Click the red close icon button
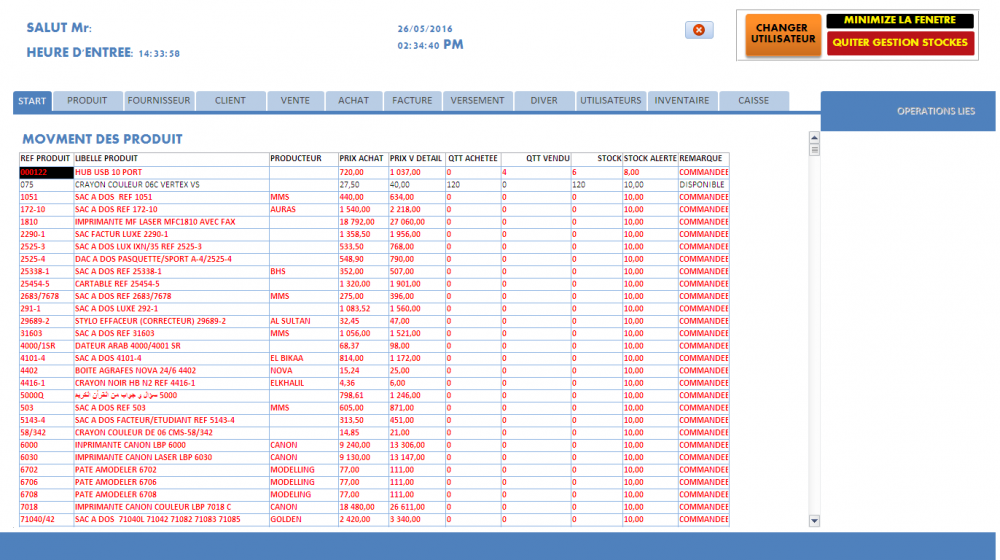Screen dimensions: 1000x560 (699, 30)
